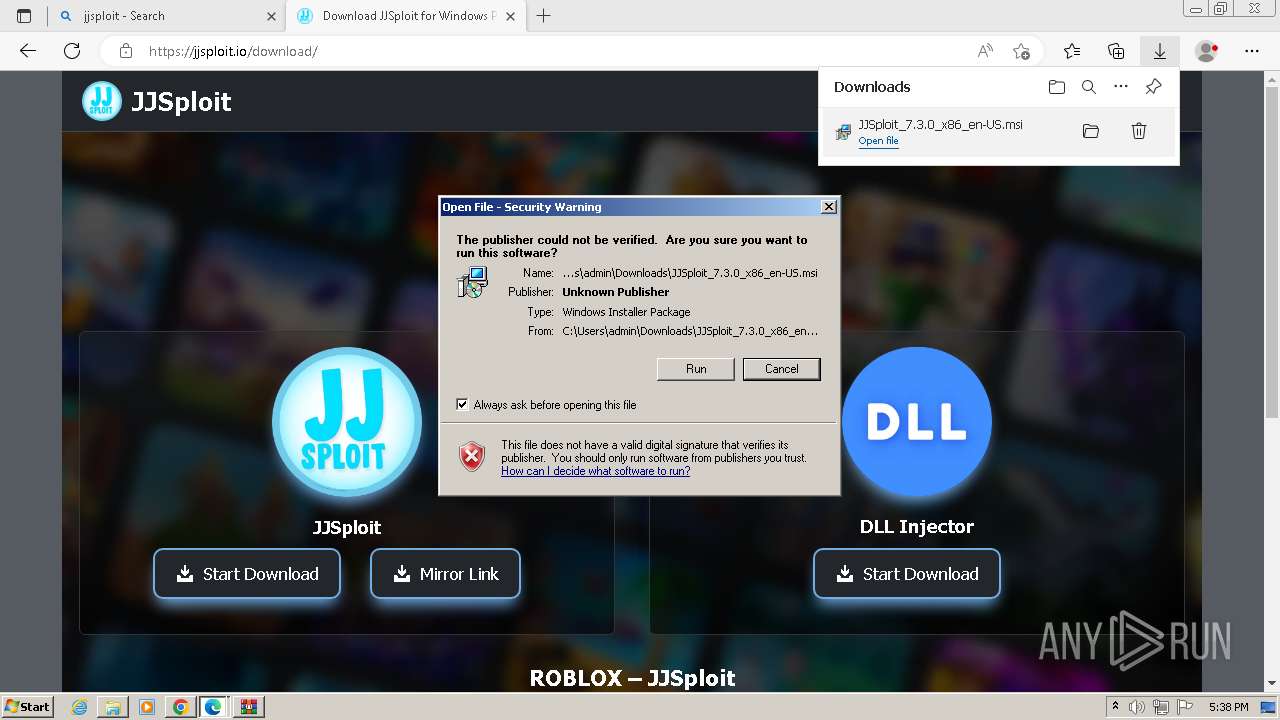Click the blue DLL round logo
Viewport: 1280px width, 720px height.
[917, 421]
